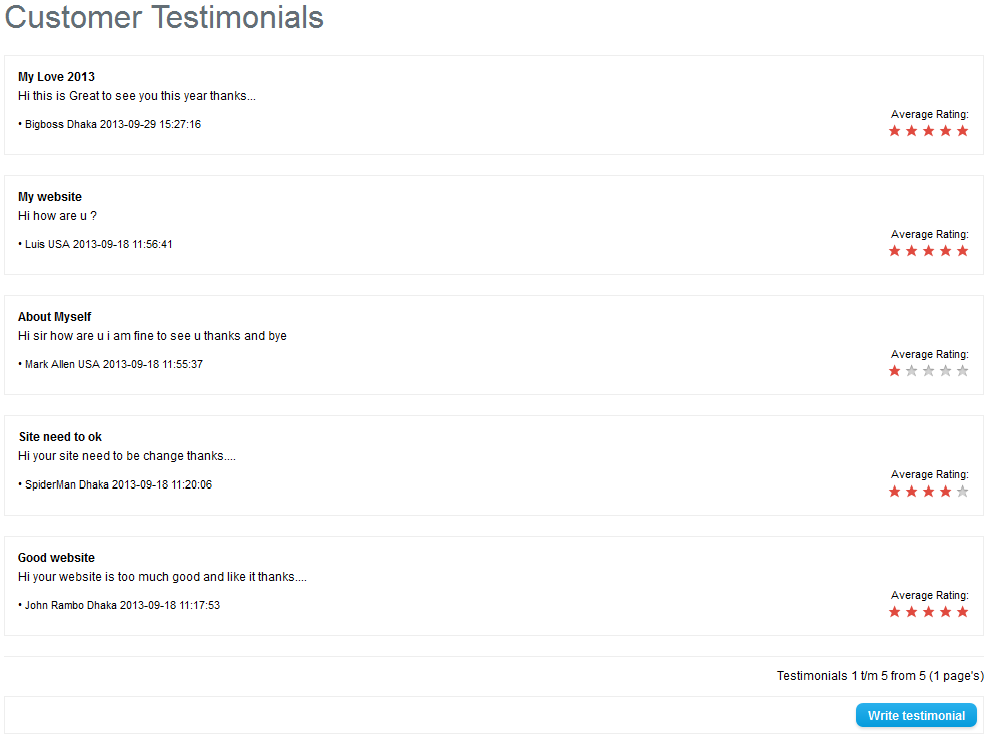The image size is (990, 740).
Task: Click testimonial text "Hi how are u ?"
Action: pyautogui.click(x=57, y=216)
